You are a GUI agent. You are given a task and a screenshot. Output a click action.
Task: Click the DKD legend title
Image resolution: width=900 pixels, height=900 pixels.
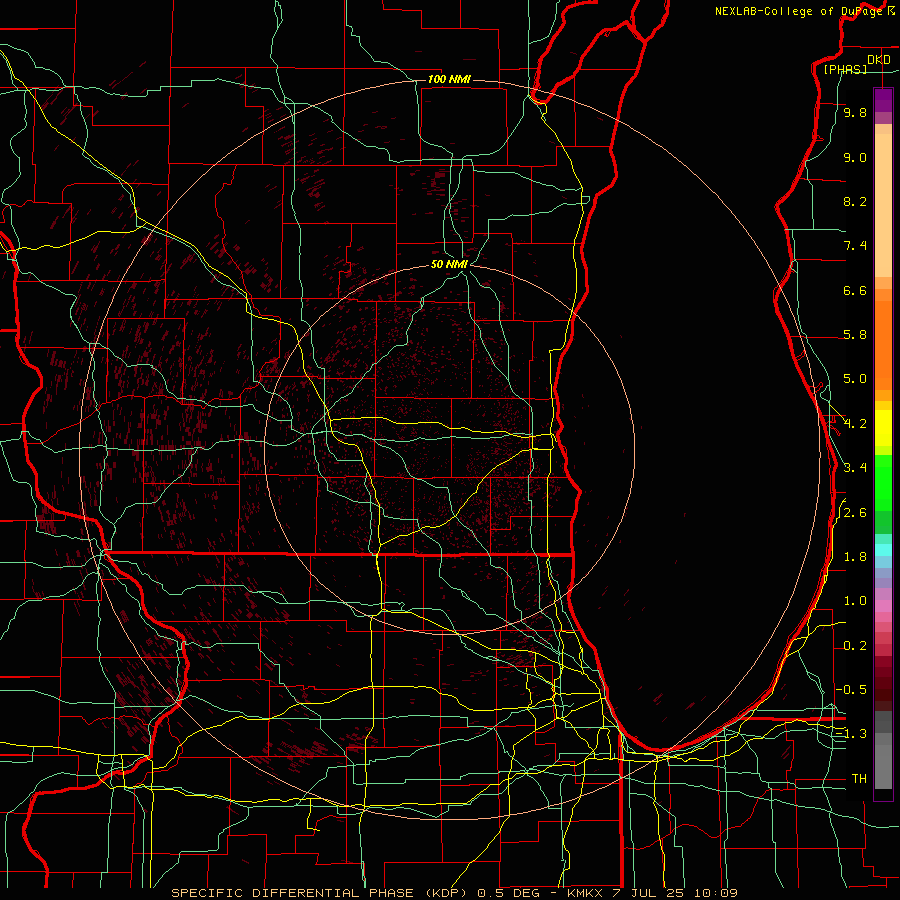(879, 60)
